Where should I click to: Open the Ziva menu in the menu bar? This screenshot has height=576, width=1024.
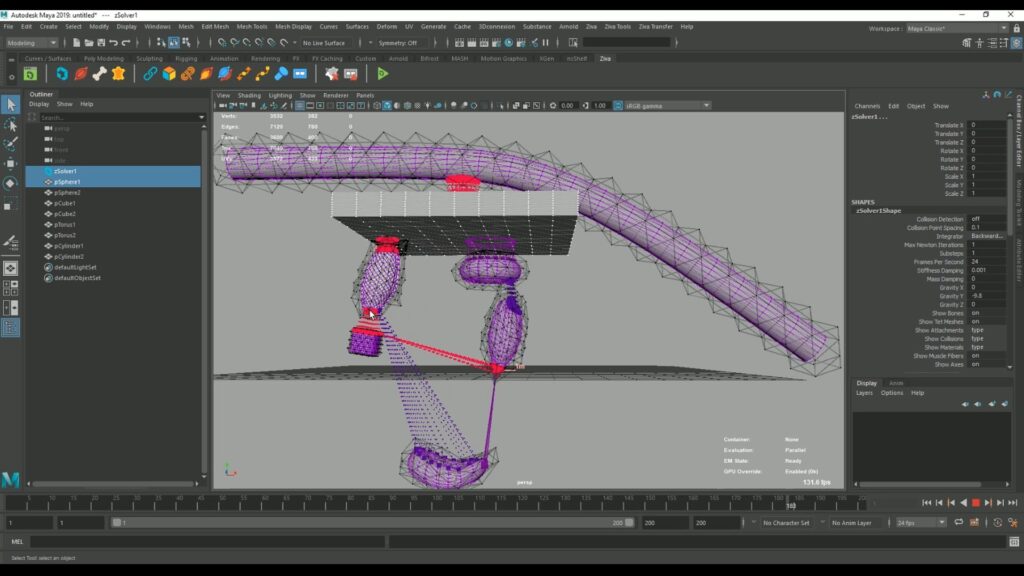pyautogui.click(x=591, y=27)
